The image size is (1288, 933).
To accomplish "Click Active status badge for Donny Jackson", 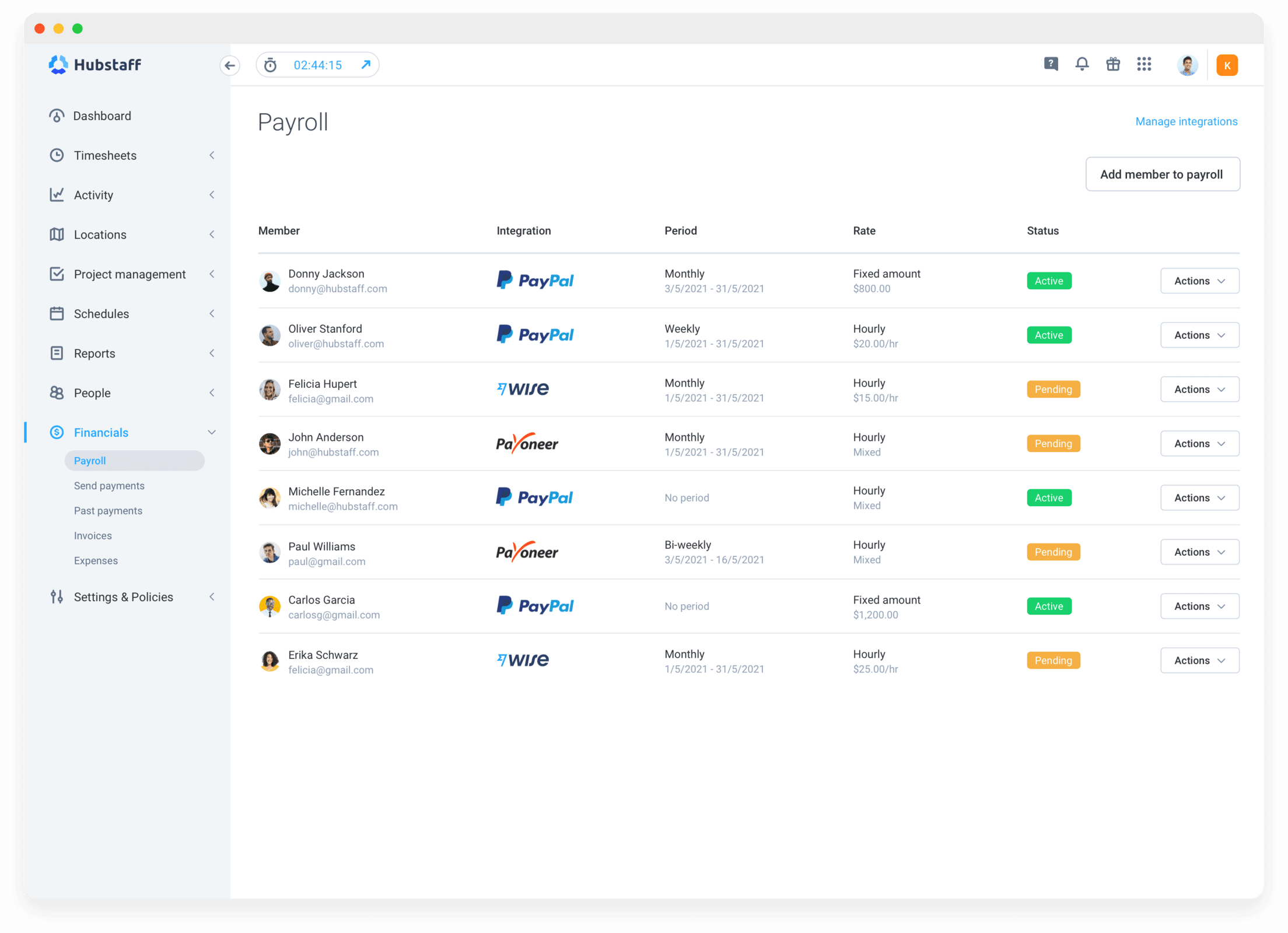I will pyautogui.click(x=1049, y=281).
